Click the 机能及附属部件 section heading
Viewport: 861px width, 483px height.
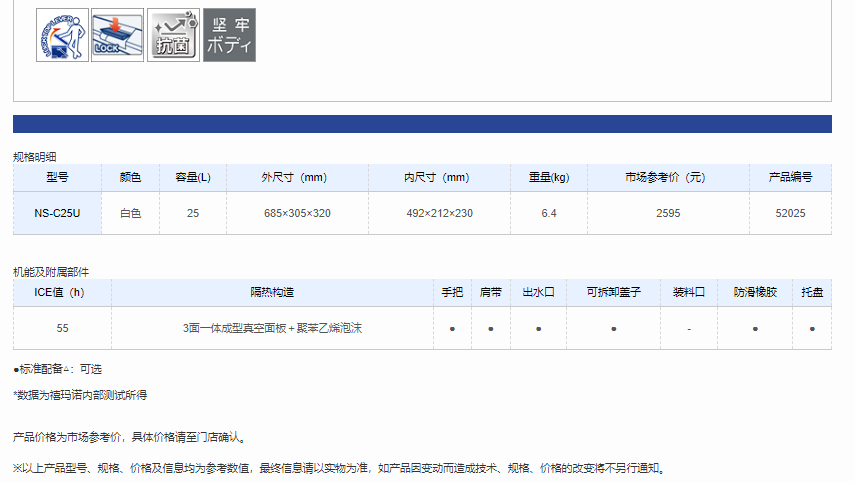[51, 272]
